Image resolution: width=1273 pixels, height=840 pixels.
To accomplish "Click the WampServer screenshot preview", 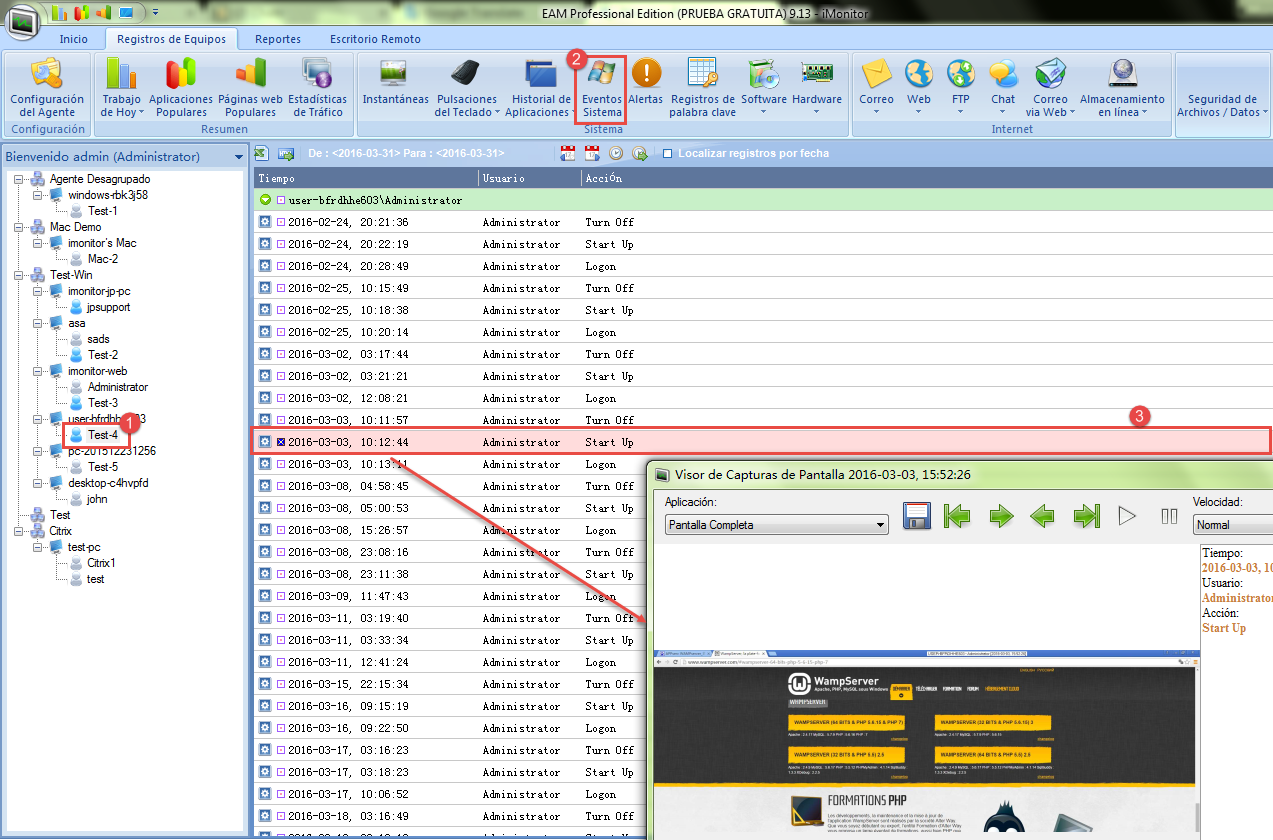I will [924, 740].
